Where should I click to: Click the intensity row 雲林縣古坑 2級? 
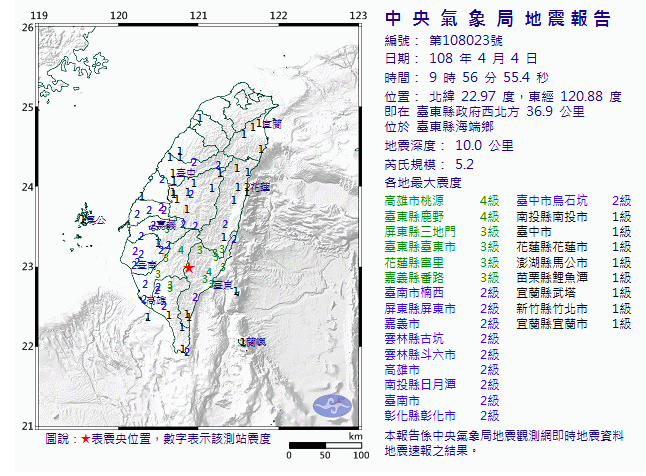(x=442, y=339)
